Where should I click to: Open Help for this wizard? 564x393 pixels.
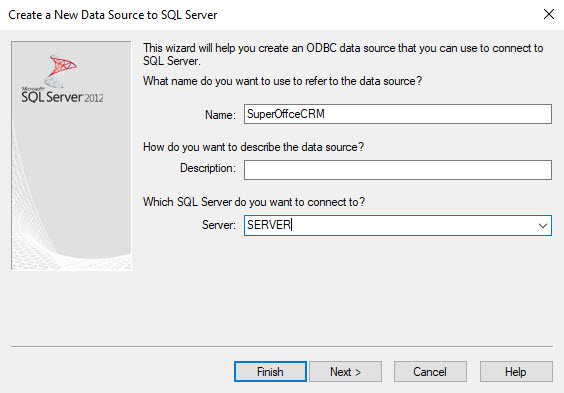tap(516, 371)
